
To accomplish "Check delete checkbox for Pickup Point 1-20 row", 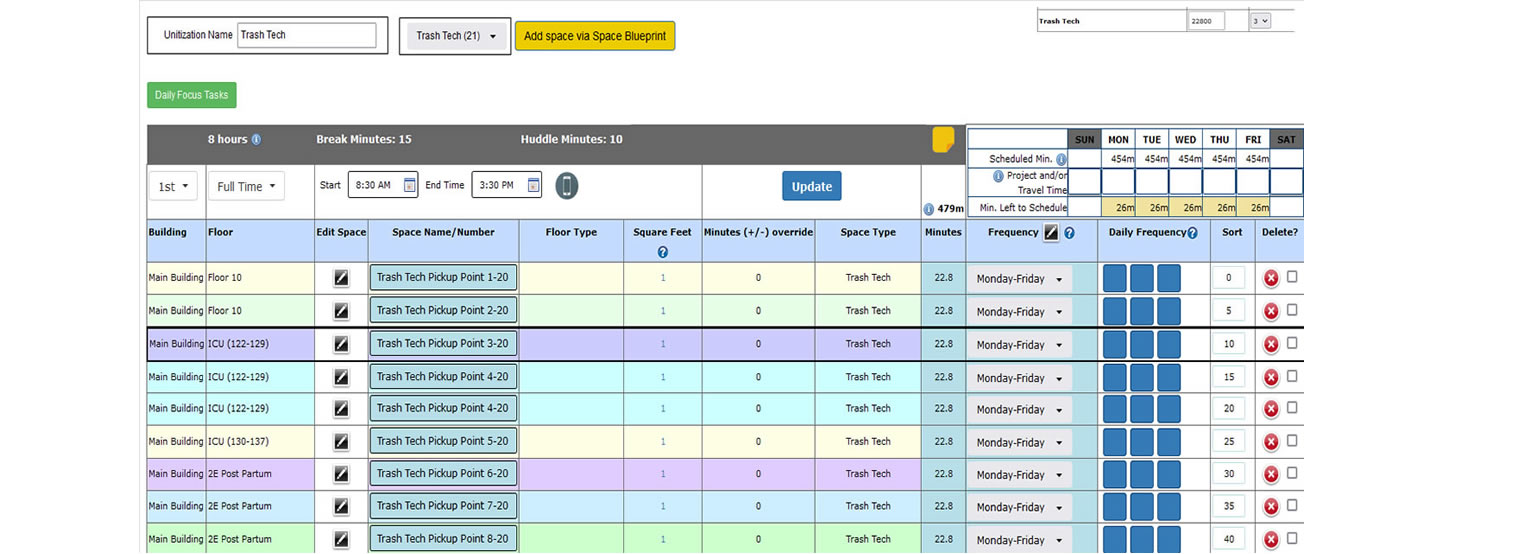I will tap(1292, 277).
